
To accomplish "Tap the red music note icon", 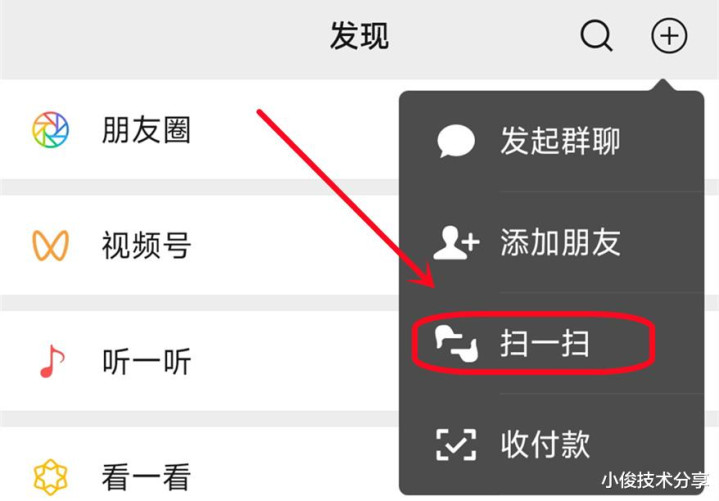I will pos(52,361).
